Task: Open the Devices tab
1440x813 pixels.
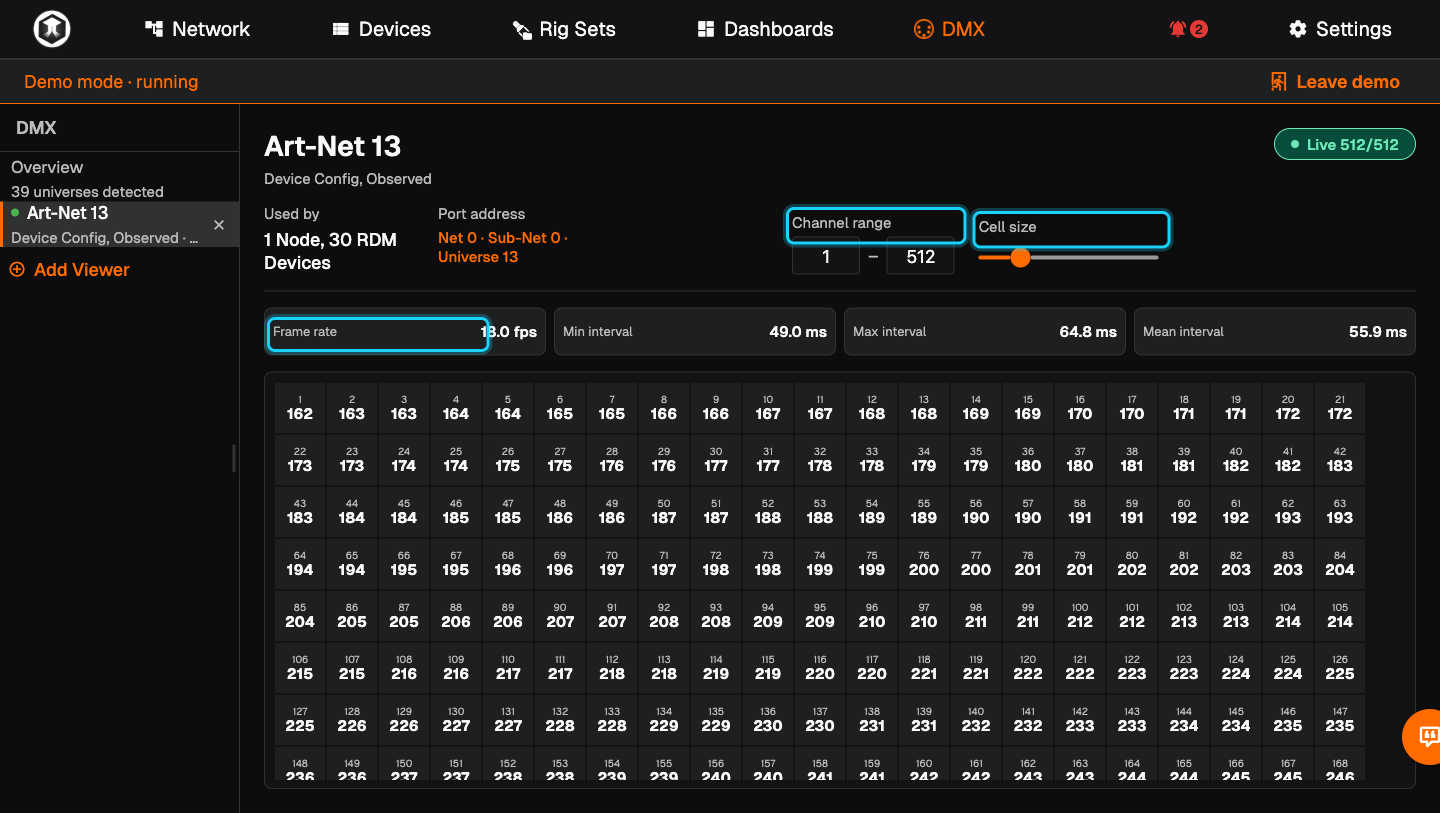Action: (381, 29)
